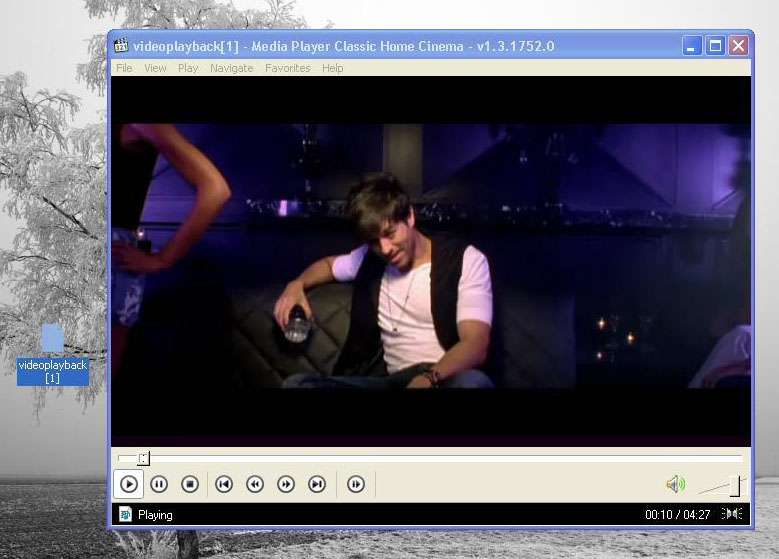The height and width of the screenshot is (559, 779).
Task: Jump to the middle of the seek bar
Action: pyautogui.click(x=430, y=458)
